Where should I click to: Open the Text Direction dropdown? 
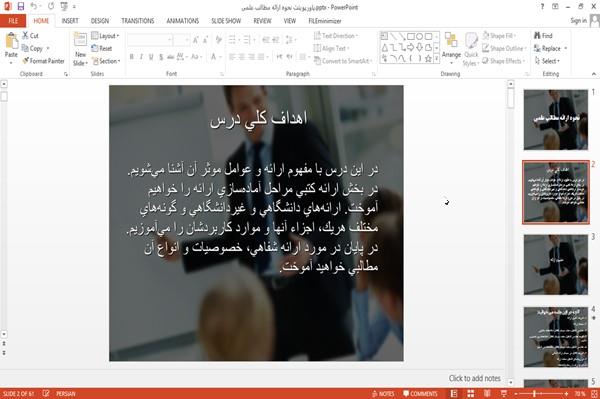336,36
